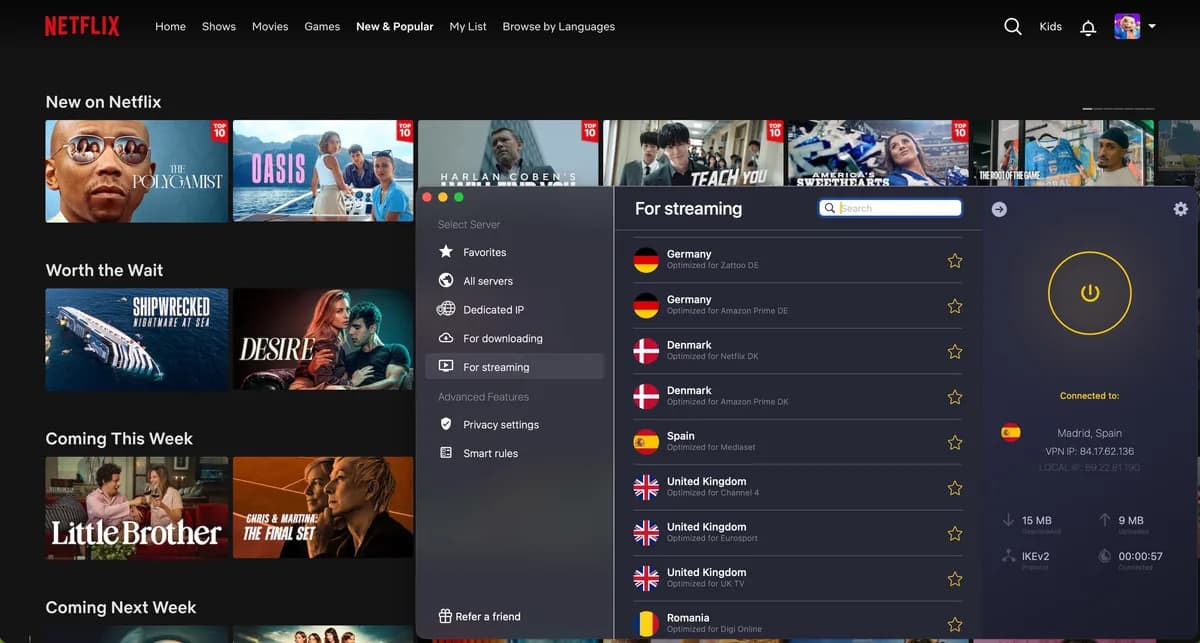
Task: Favorite Denmark Netflix DK star
Action: (955, 351)
